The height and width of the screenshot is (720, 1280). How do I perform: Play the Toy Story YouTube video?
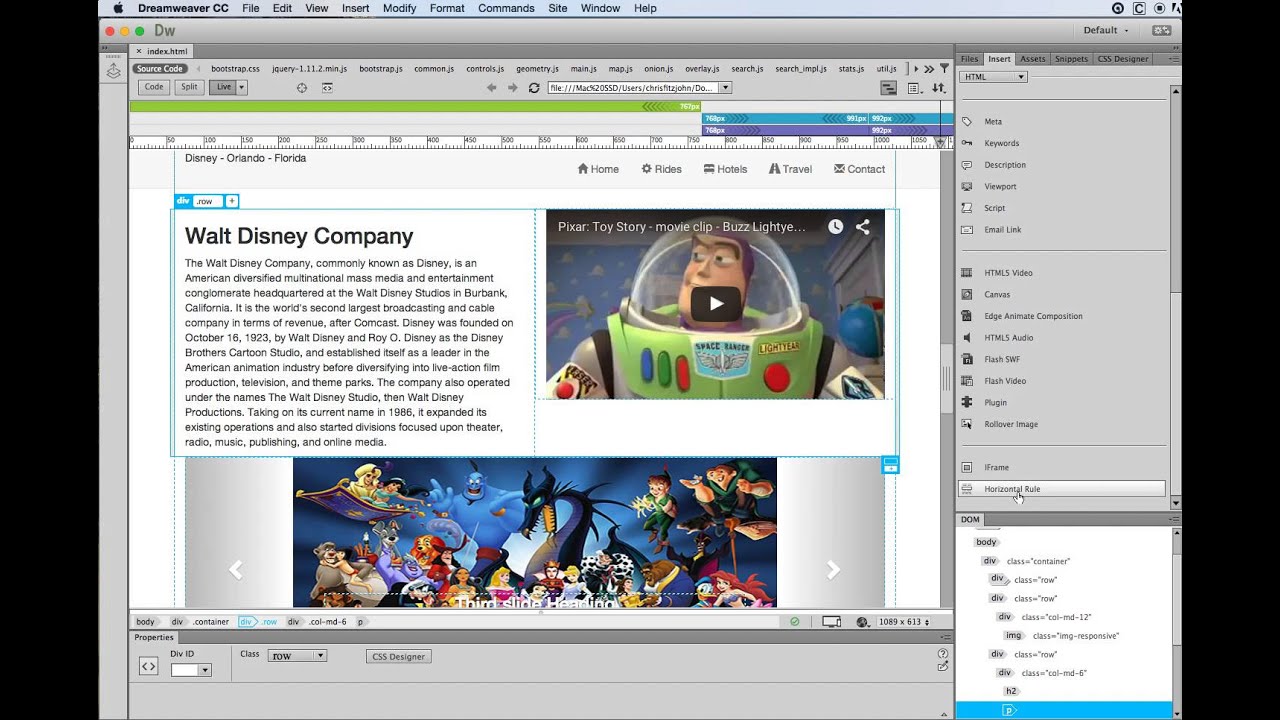point(715,304)
